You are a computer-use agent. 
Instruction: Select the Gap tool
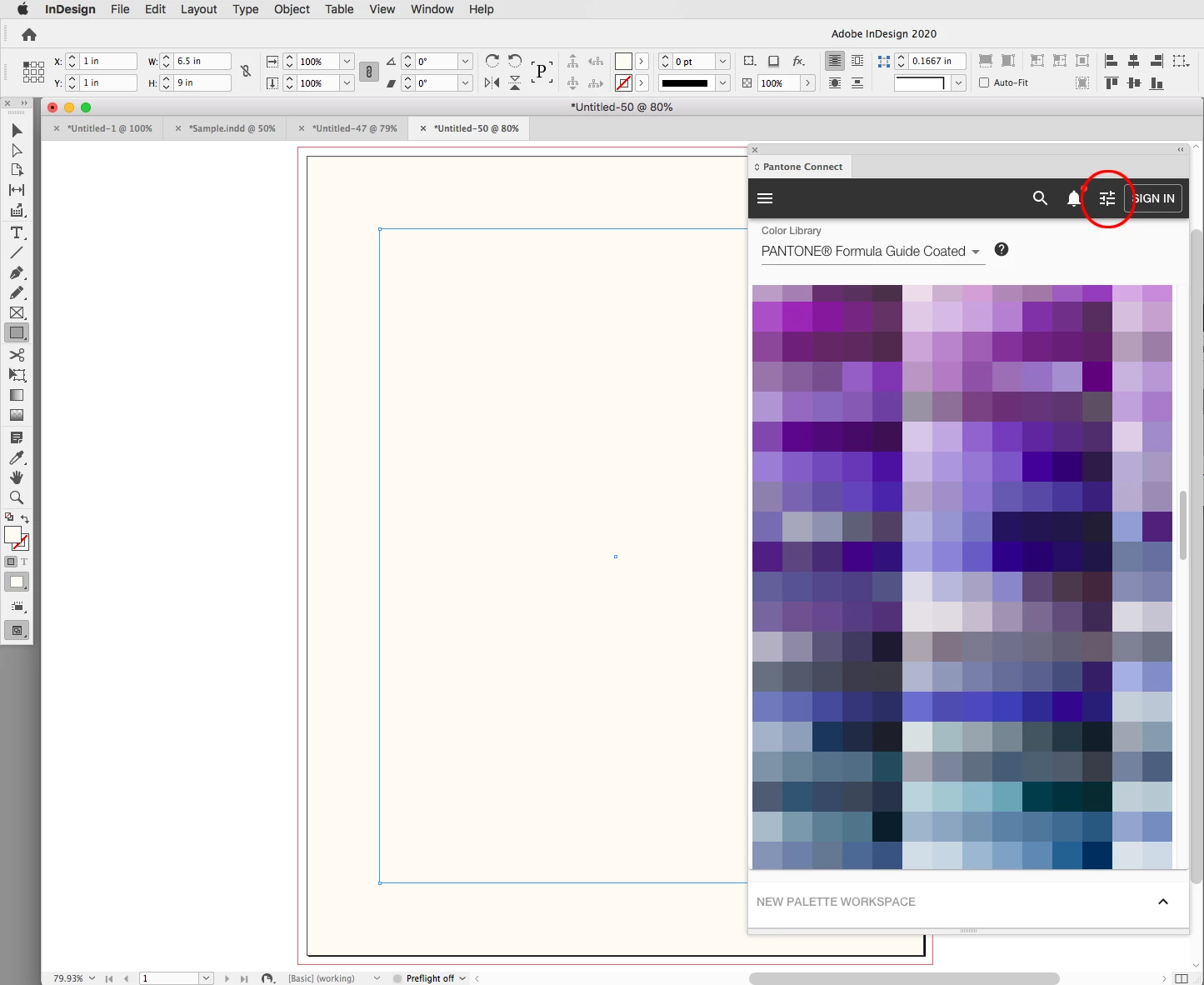click(17, 190)
